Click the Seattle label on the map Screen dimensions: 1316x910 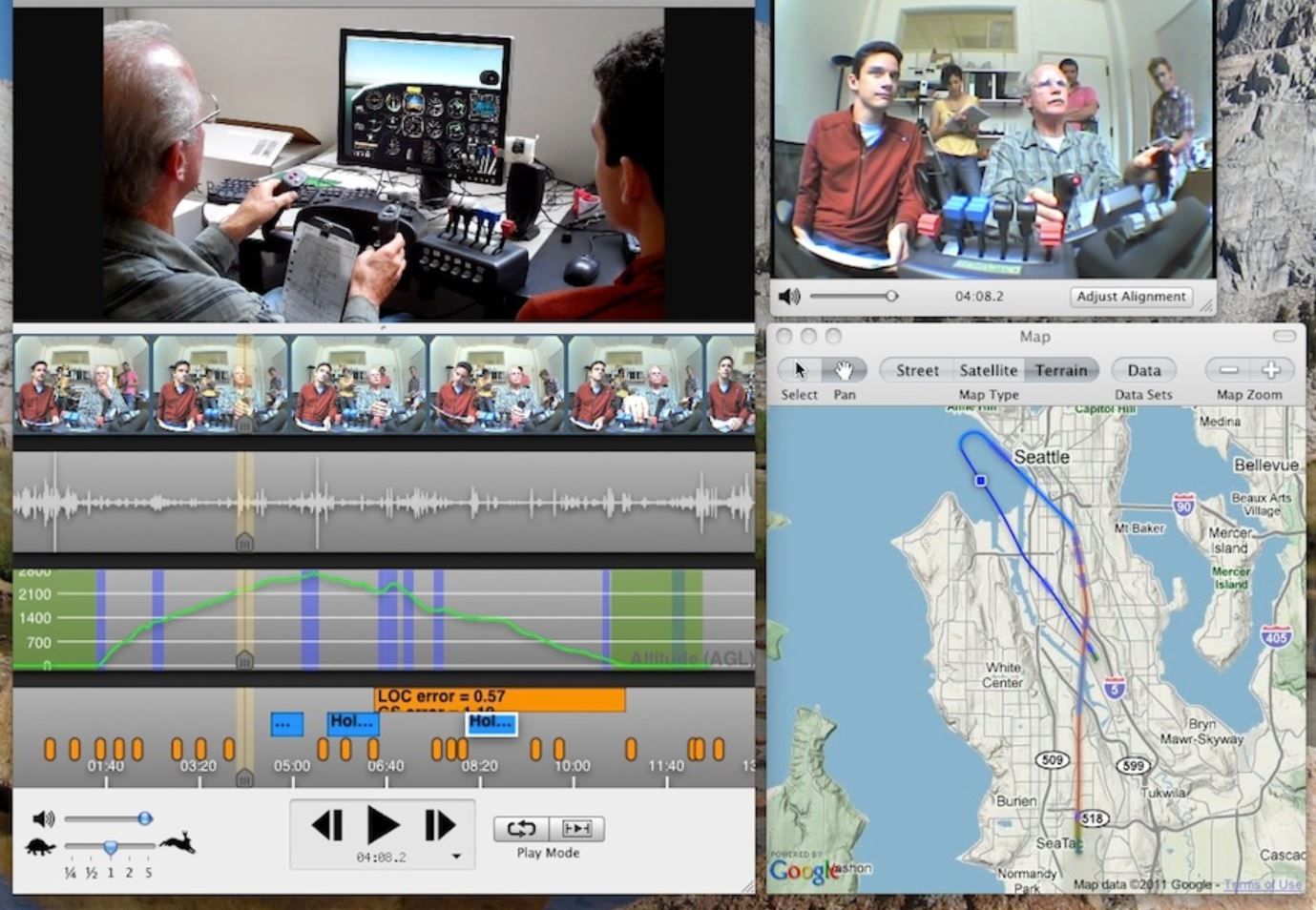1041,457
